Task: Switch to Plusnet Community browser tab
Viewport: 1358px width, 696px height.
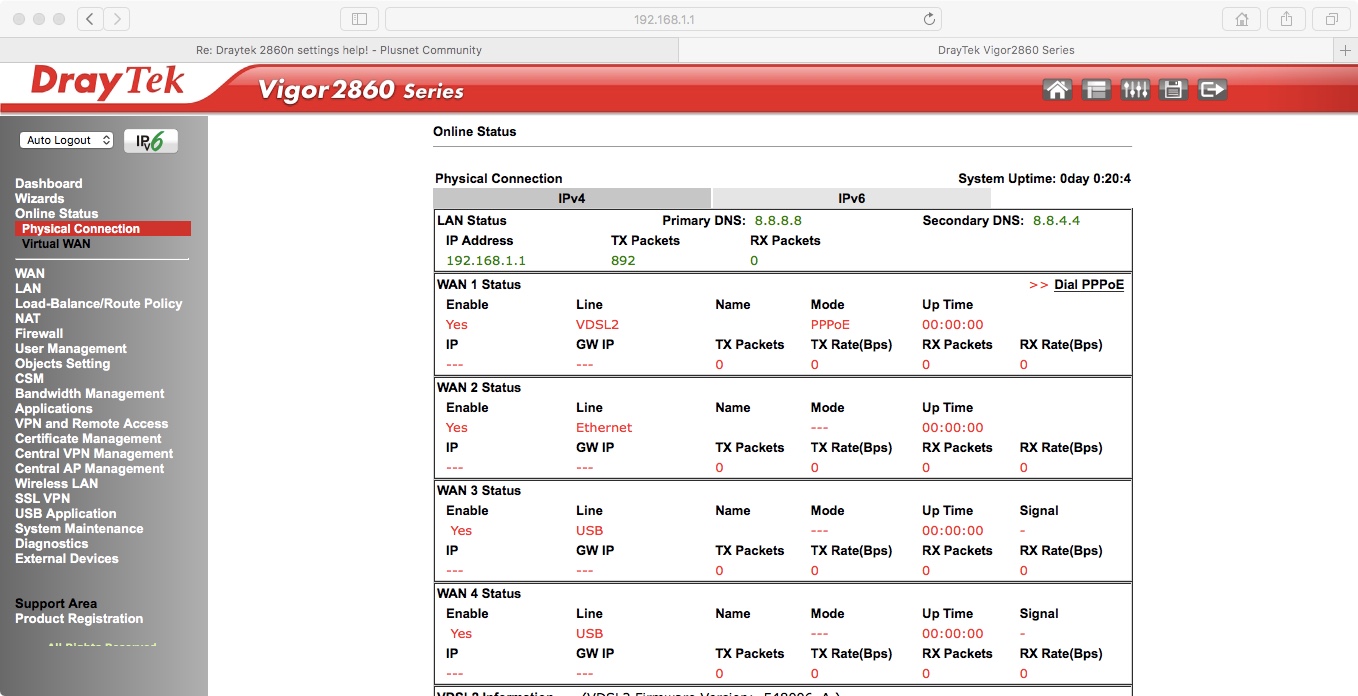Action: (x=339, y=50)
